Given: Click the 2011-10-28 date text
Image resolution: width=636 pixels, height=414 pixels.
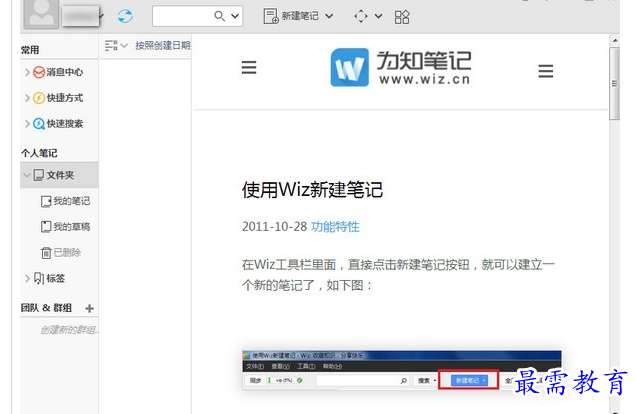Looking at the screenshot, I should [x=274, y=226].
